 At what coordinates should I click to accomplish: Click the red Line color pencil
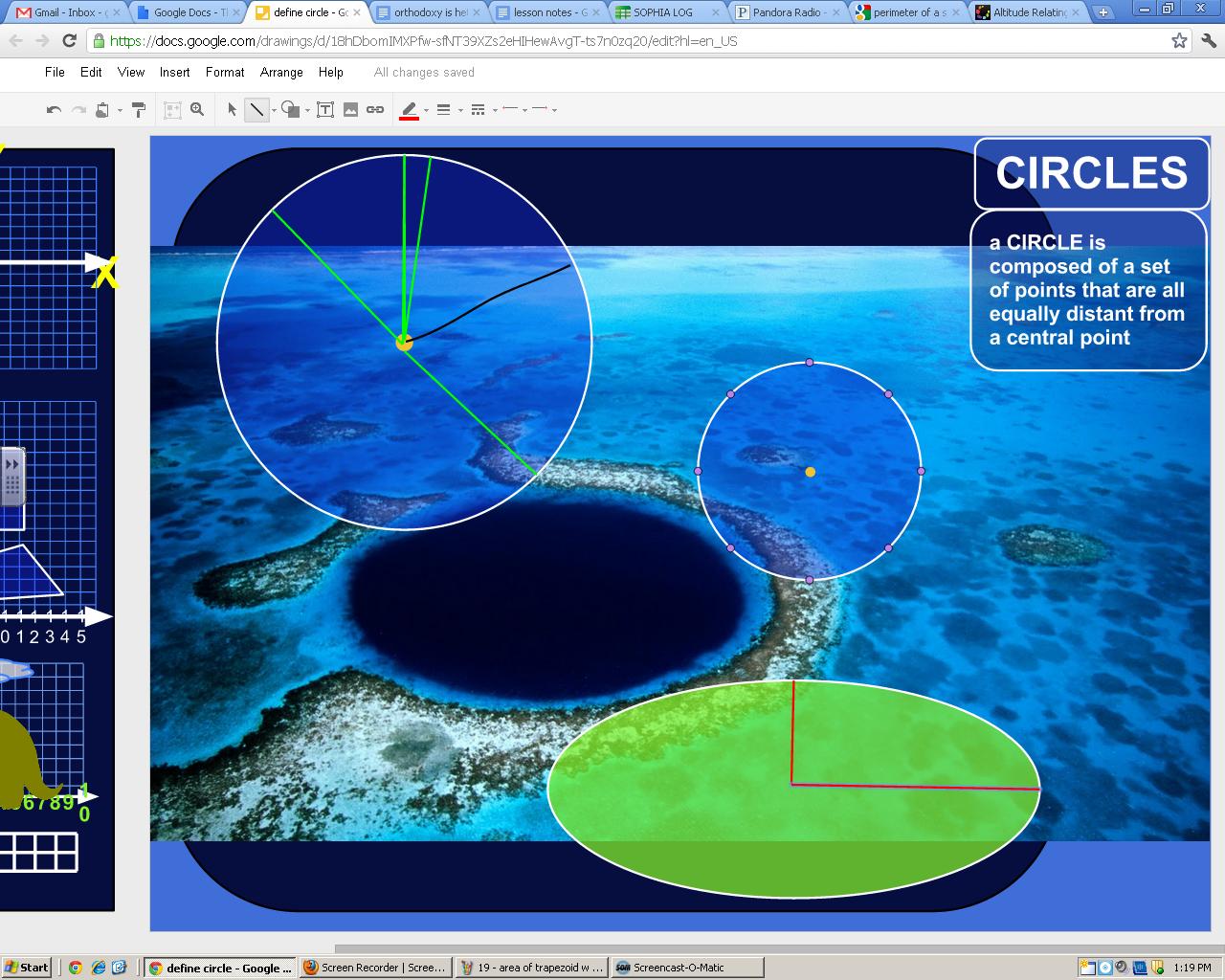pos(410,110)
